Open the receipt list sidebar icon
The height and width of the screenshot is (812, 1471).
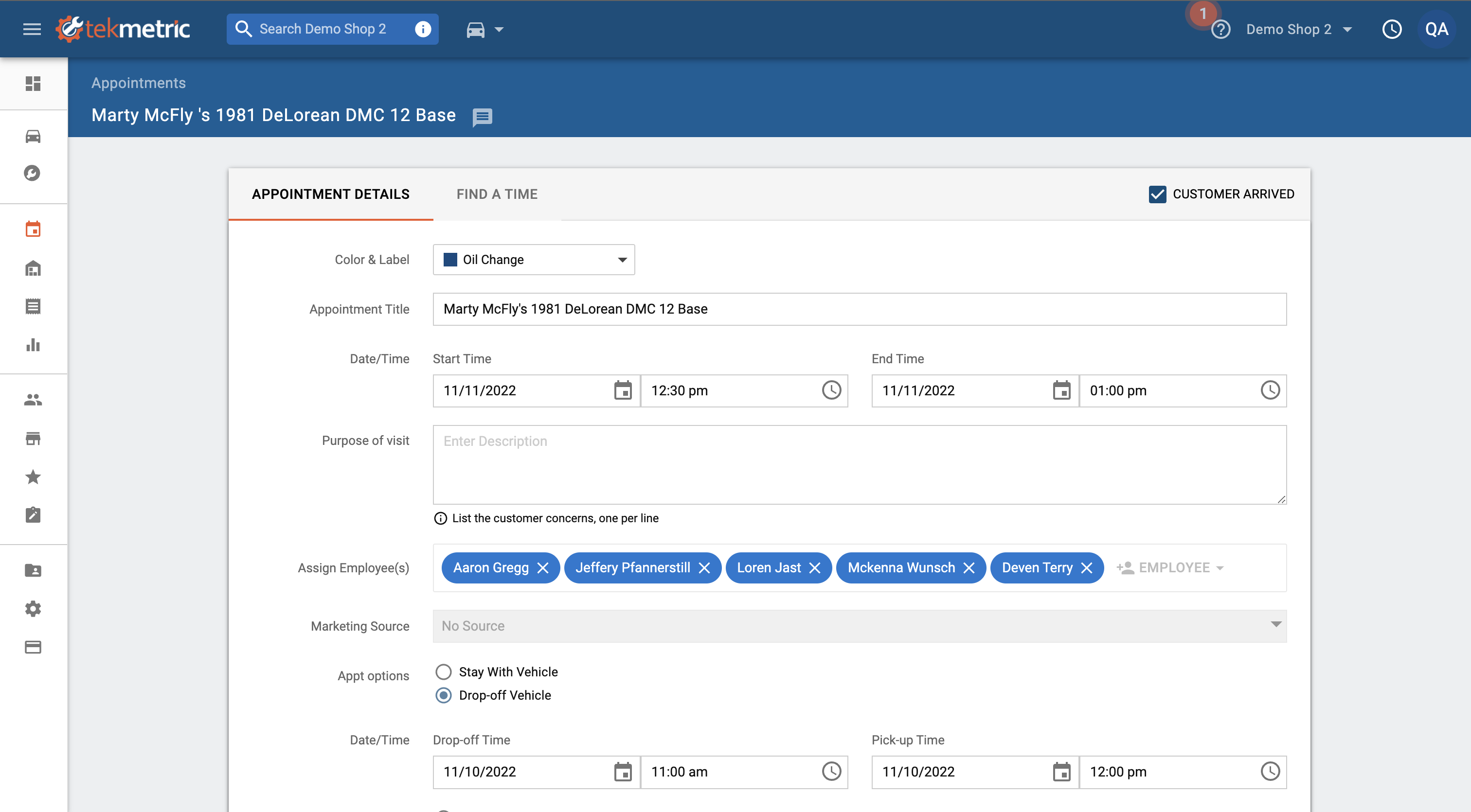(33, 306)
